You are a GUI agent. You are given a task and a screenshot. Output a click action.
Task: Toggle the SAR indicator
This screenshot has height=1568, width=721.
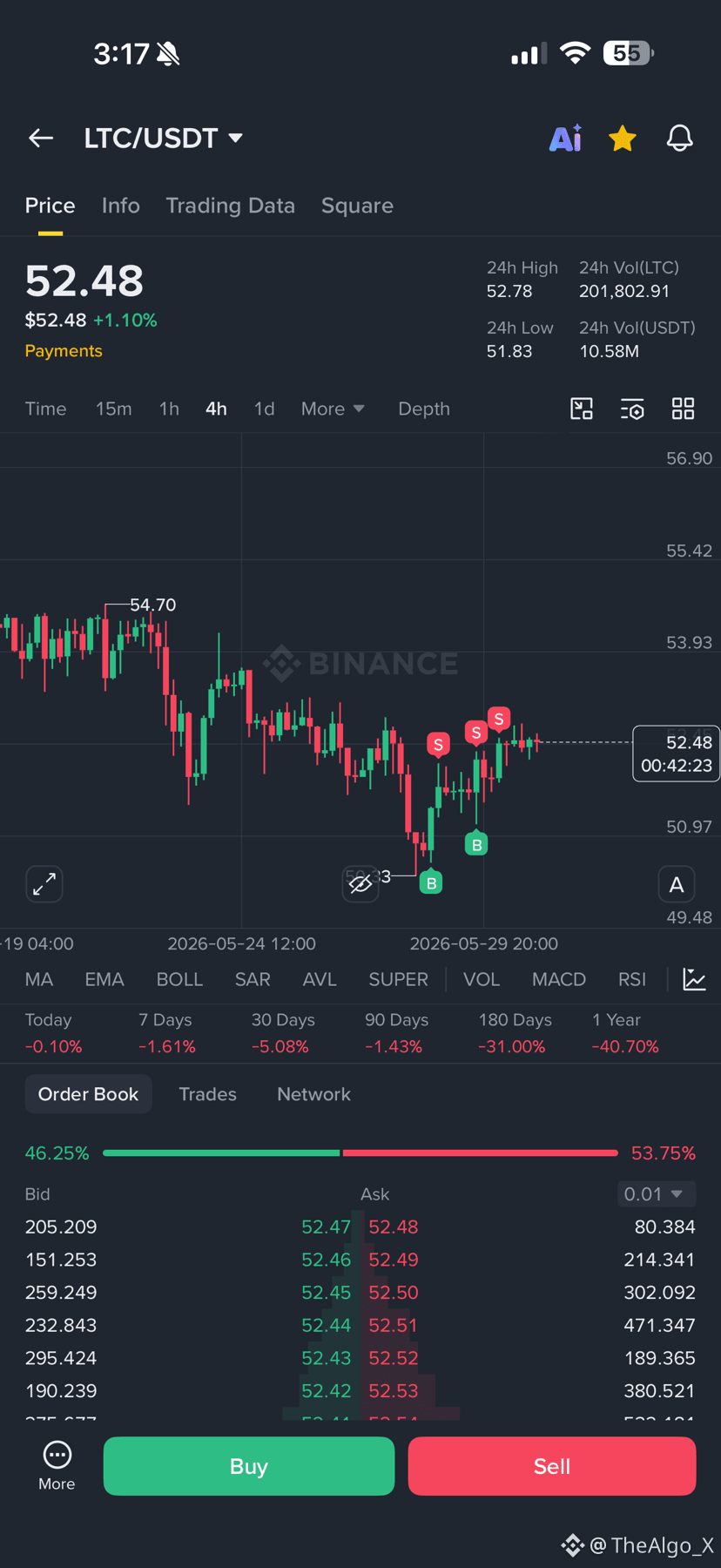click(253, 979)
